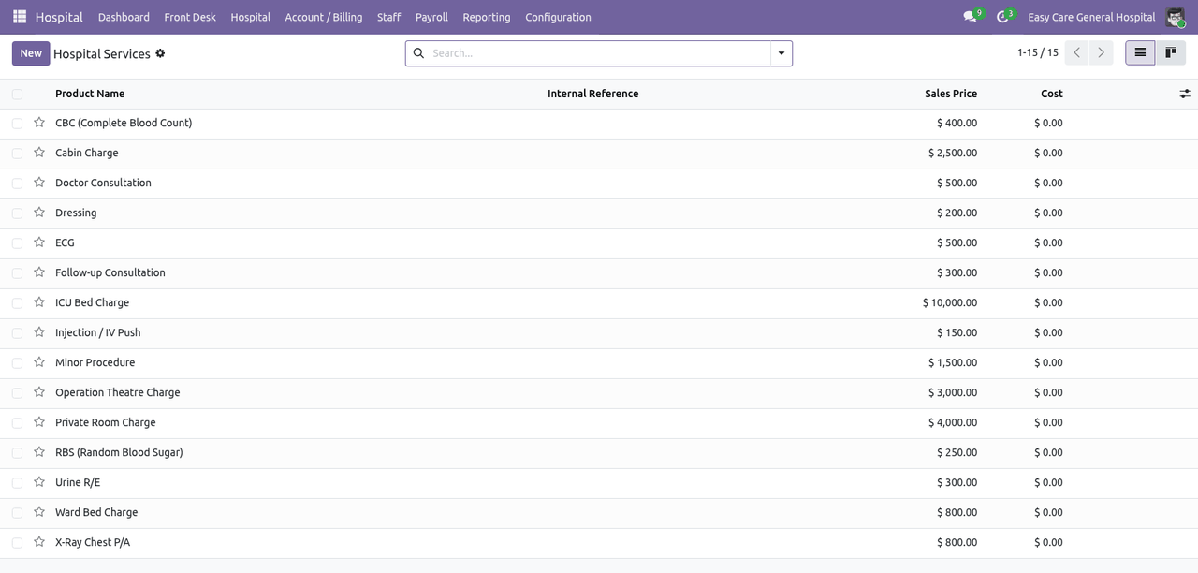Screen dimensions: 1198x573
Task: Star RBS (Random Blood Sugar) as favorite
Action: point(39,452)
